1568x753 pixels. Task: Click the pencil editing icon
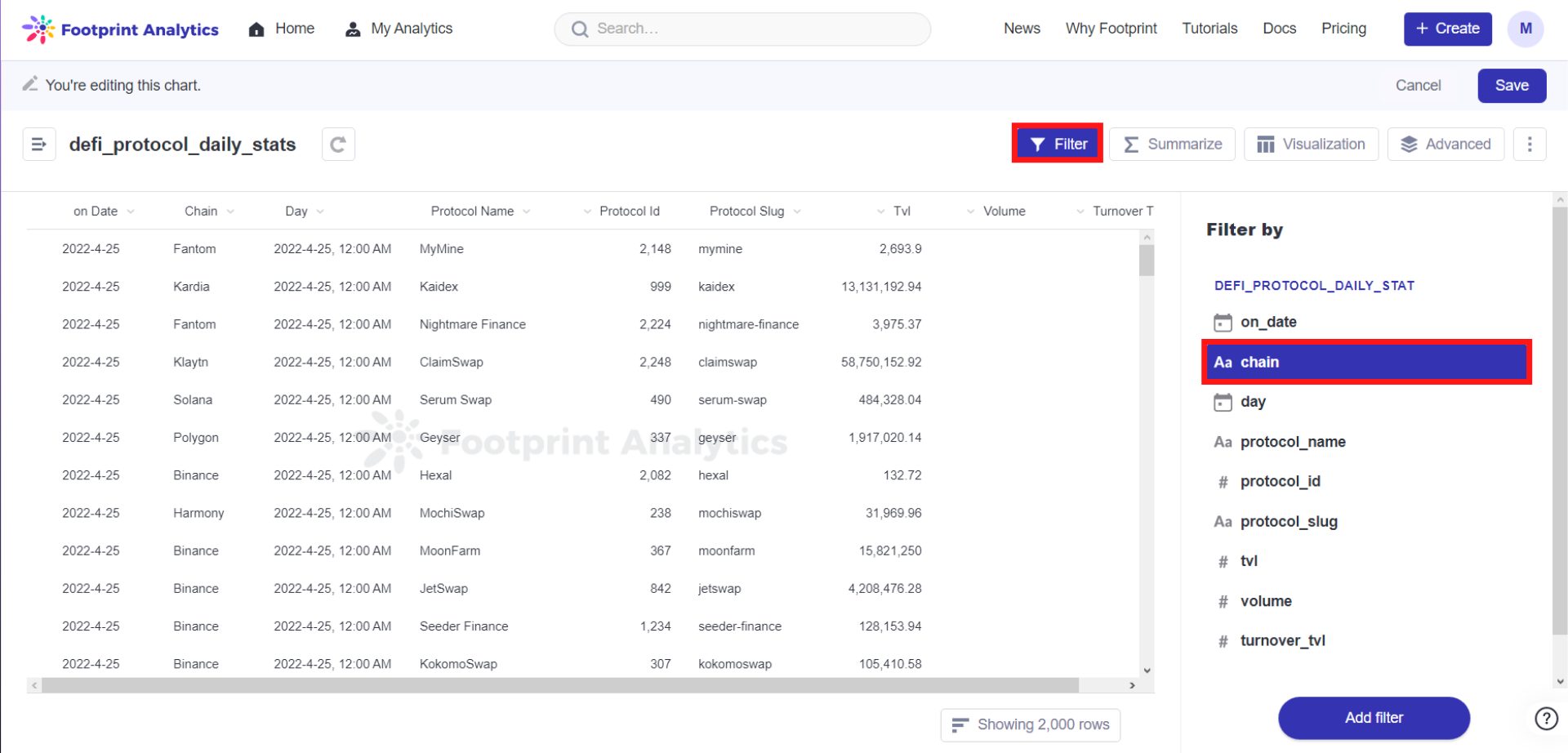coord(30,84)
